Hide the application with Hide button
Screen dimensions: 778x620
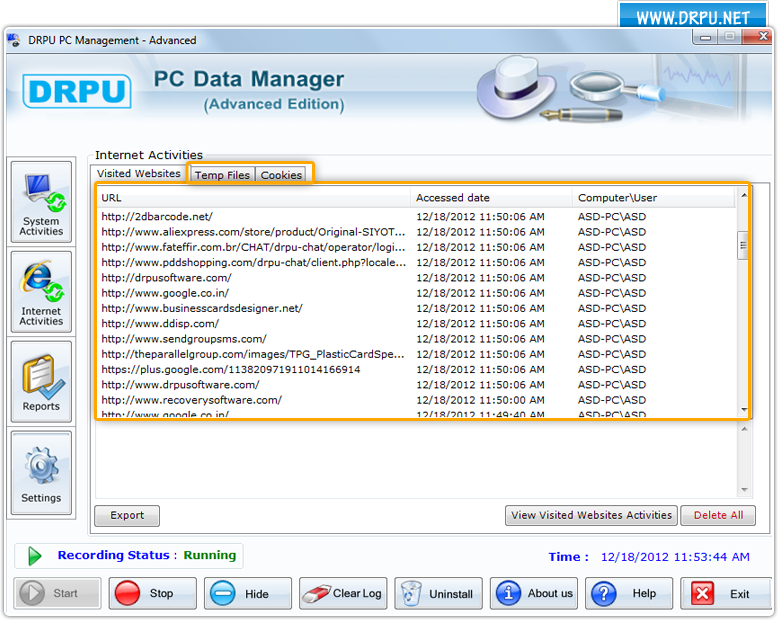(x=248, y=593)
